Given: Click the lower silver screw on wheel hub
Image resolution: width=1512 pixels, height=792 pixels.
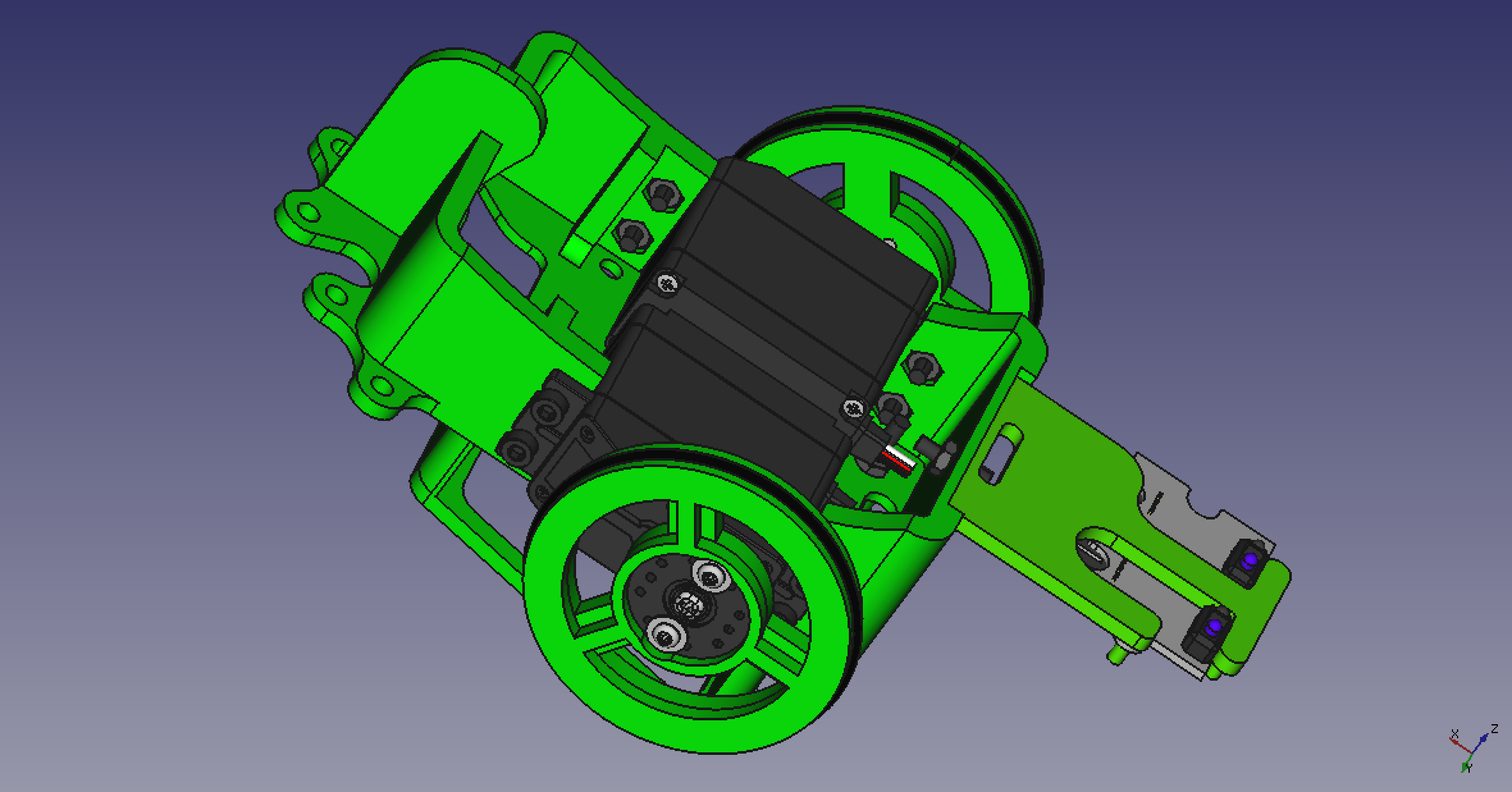Looking at the screenshot, I should tap(664, 636).
